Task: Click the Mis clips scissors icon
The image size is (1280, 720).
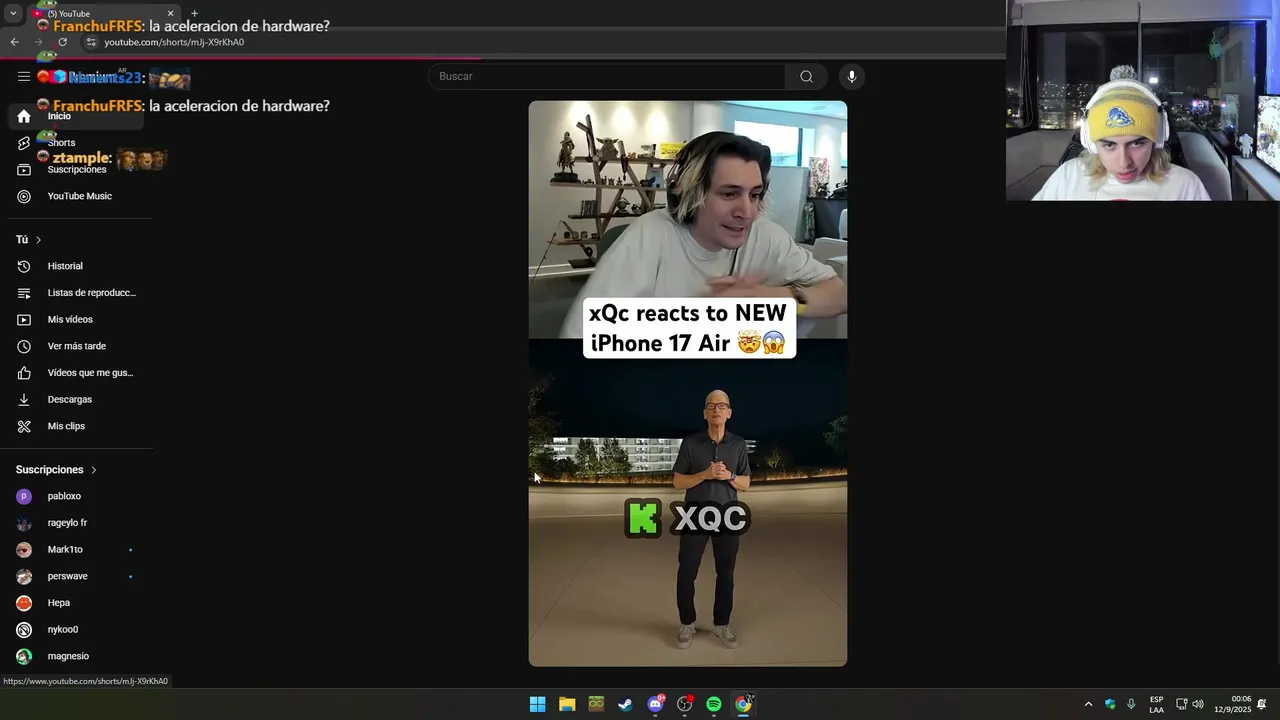Action: tap(24, 426)
